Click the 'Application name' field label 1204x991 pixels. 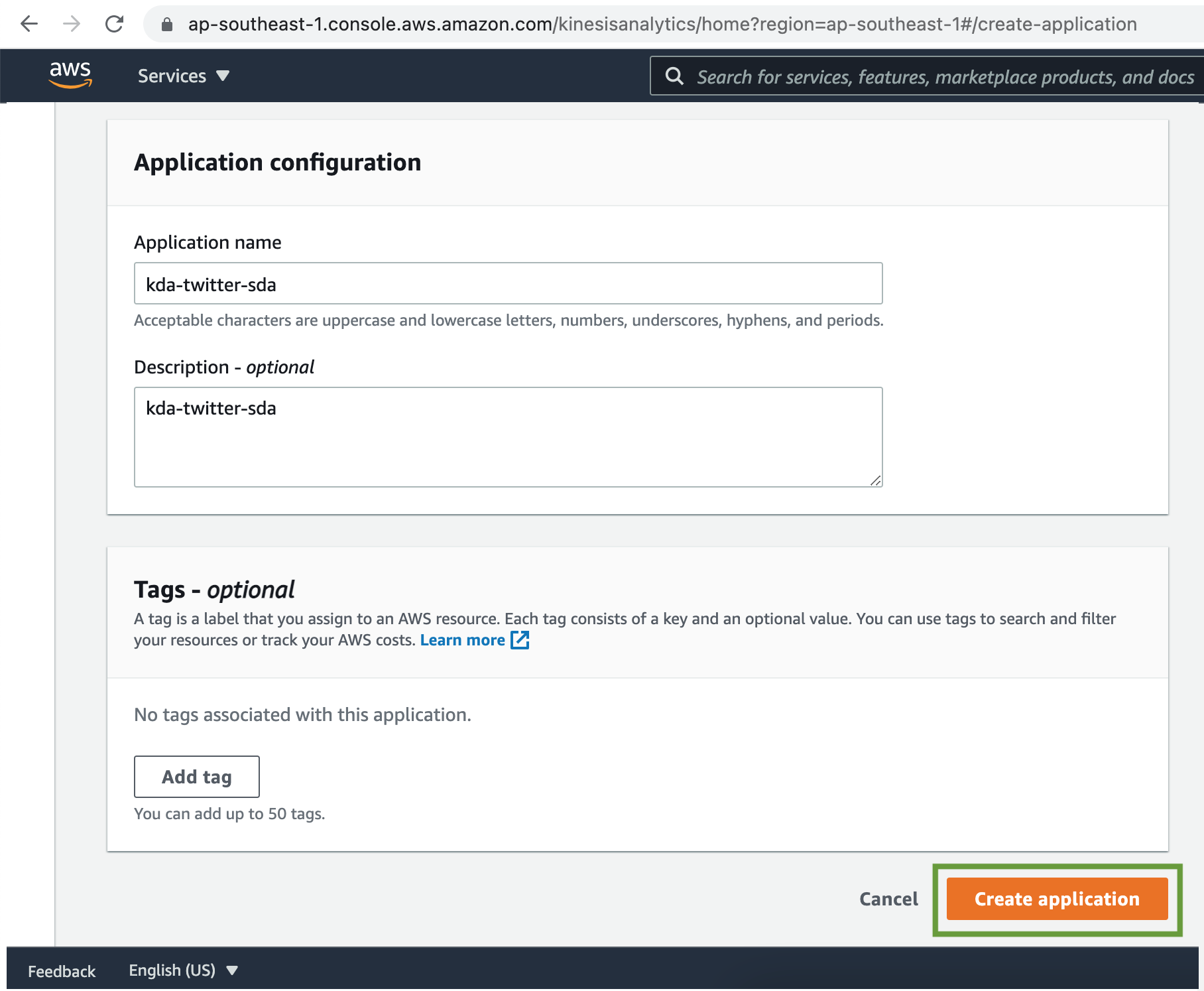(x=208, y=243)
